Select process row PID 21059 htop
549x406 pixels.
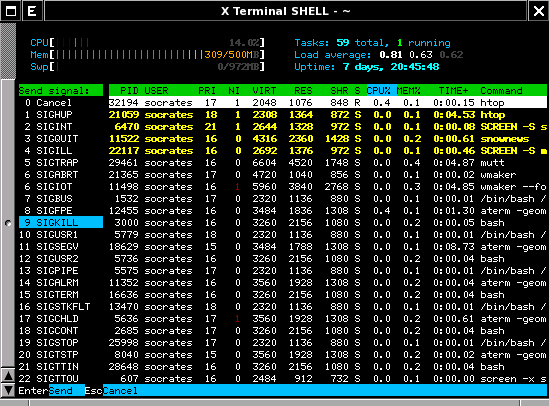tap(328, 115)
